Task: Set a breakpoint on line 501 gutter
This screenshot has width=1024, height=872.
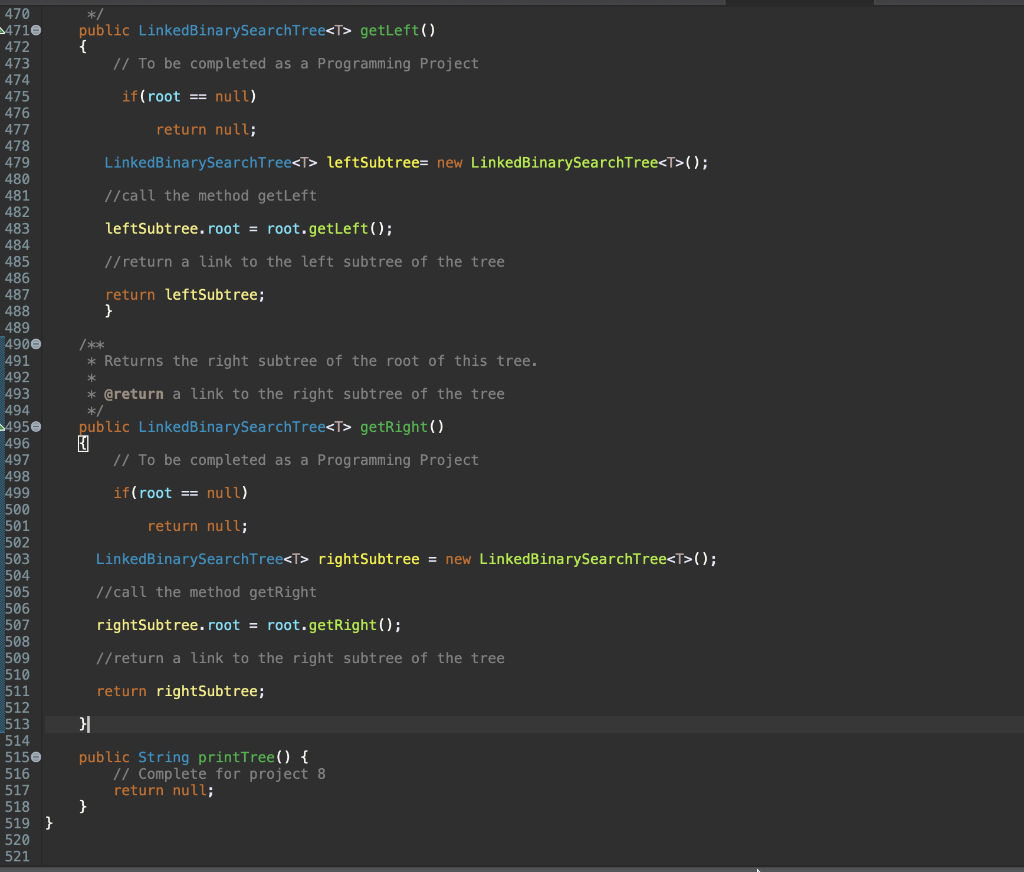Action: (x=18, y=526)
